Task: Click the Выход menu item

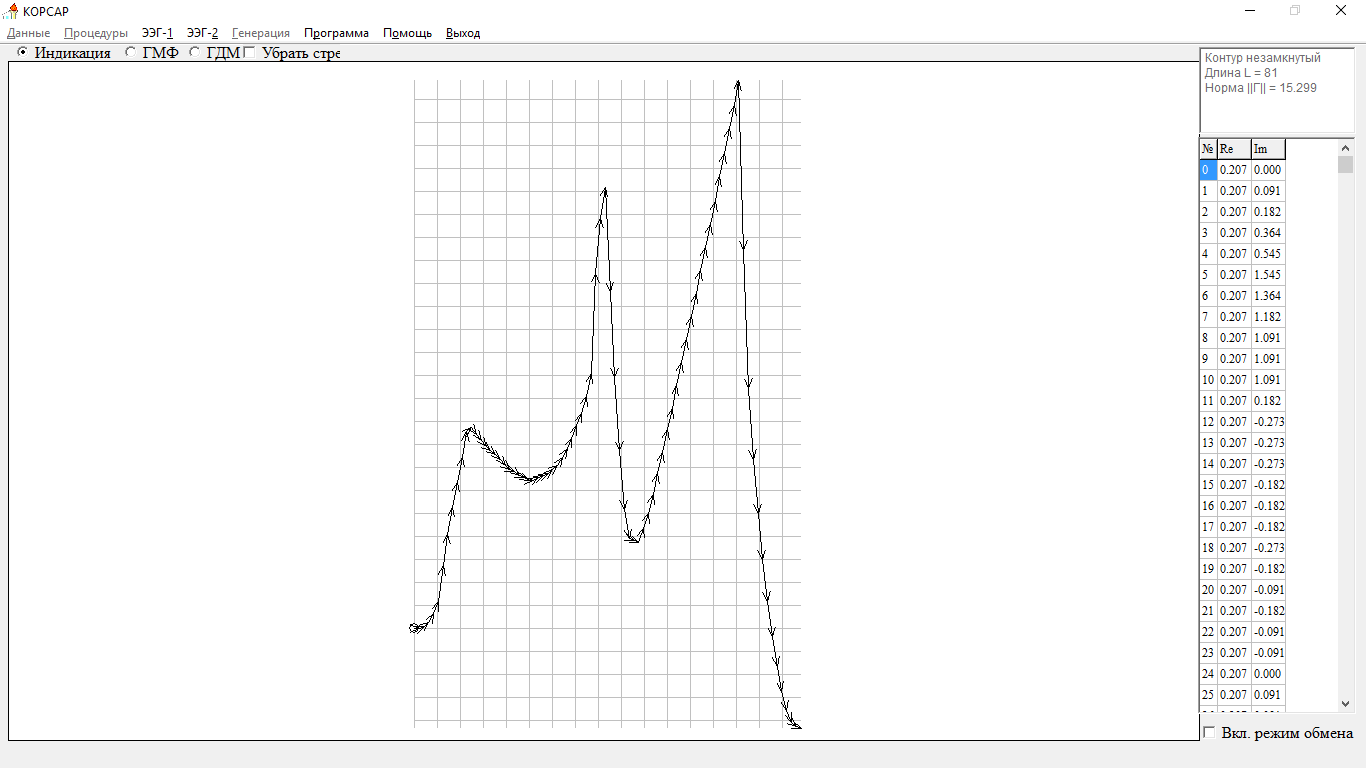Action: pos(463,33)
